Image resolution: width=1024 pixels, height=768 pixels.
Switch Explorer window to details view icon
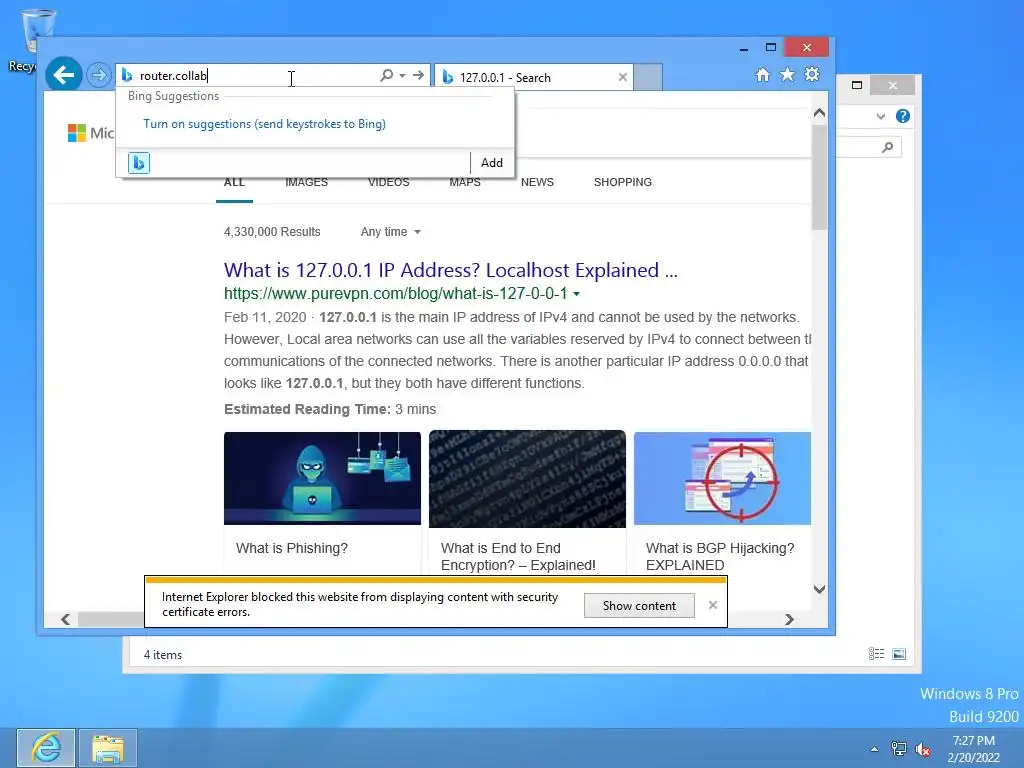[x=876, y=654]
